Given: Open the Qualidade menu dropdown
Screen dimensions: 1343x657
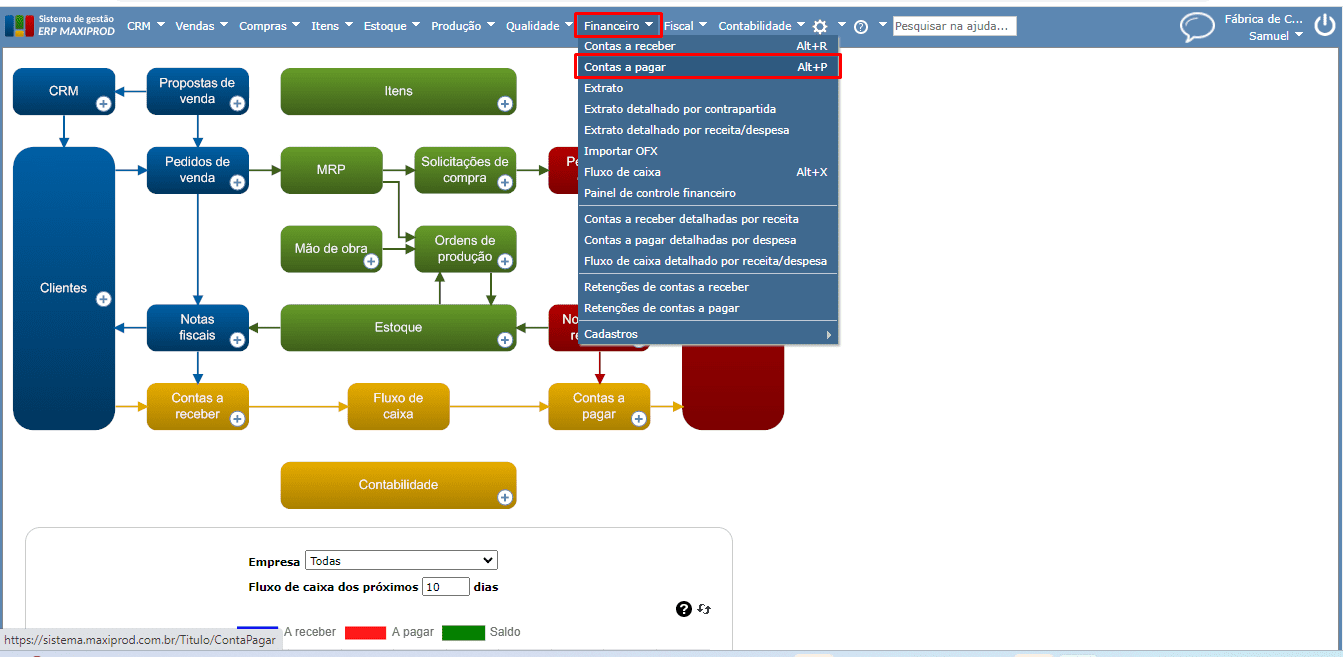Looking at the screenshot, I should (x=539, y=26).
